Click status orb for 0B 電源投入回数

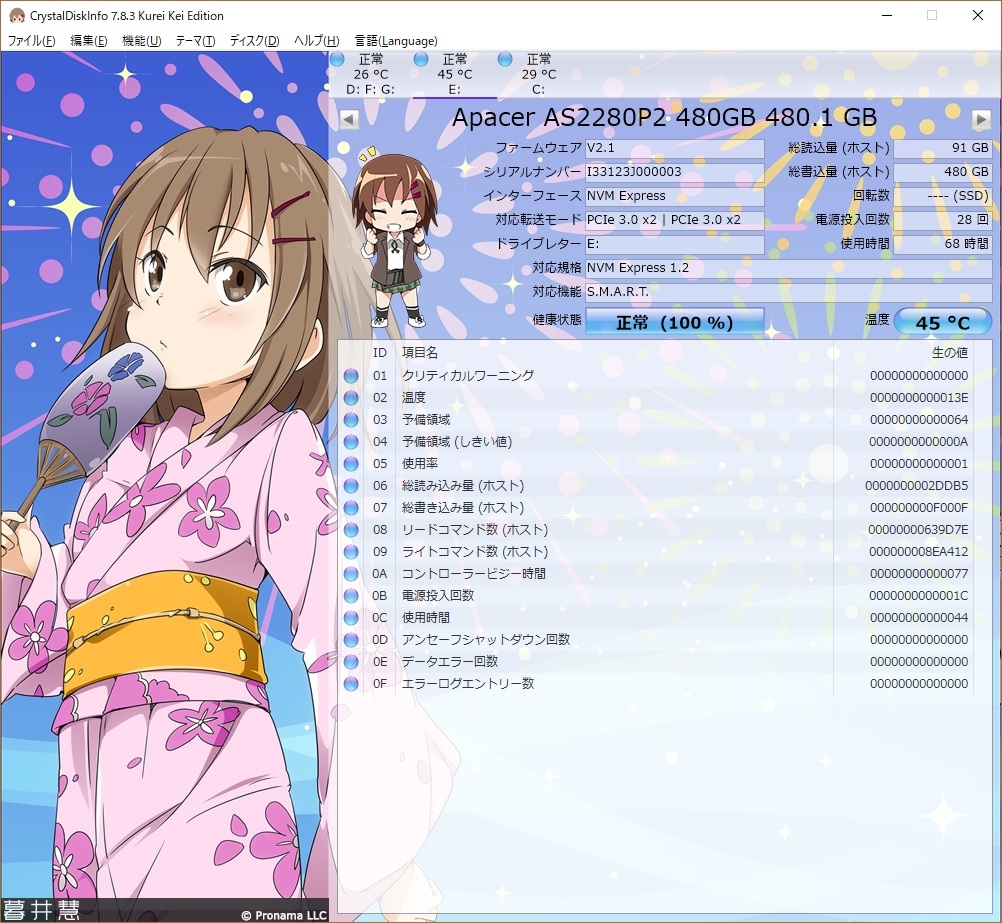coord(351,596)
